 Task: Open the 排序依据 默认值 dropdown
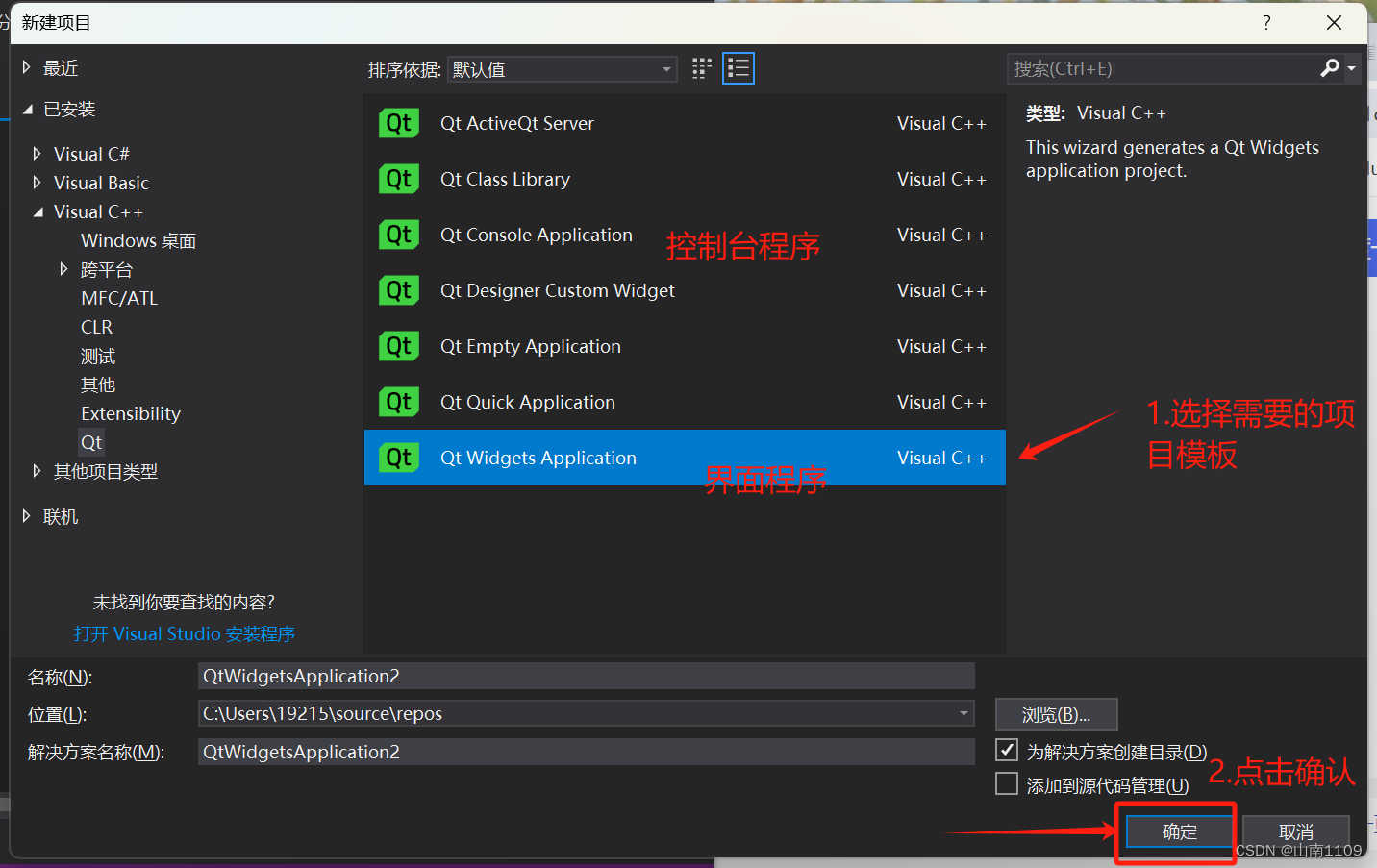(562, 69)
